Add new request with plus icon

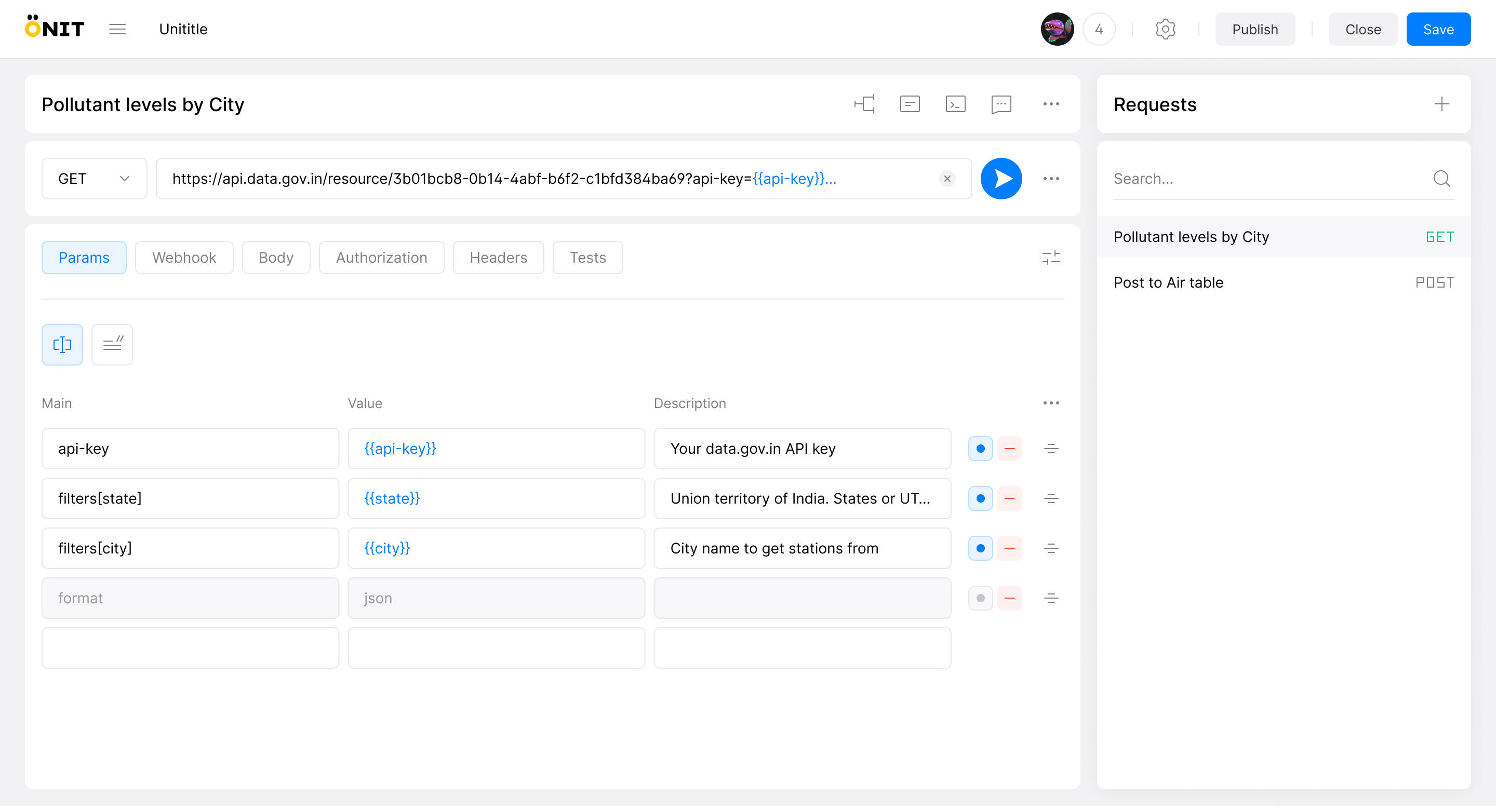[x=1441, y=104]
